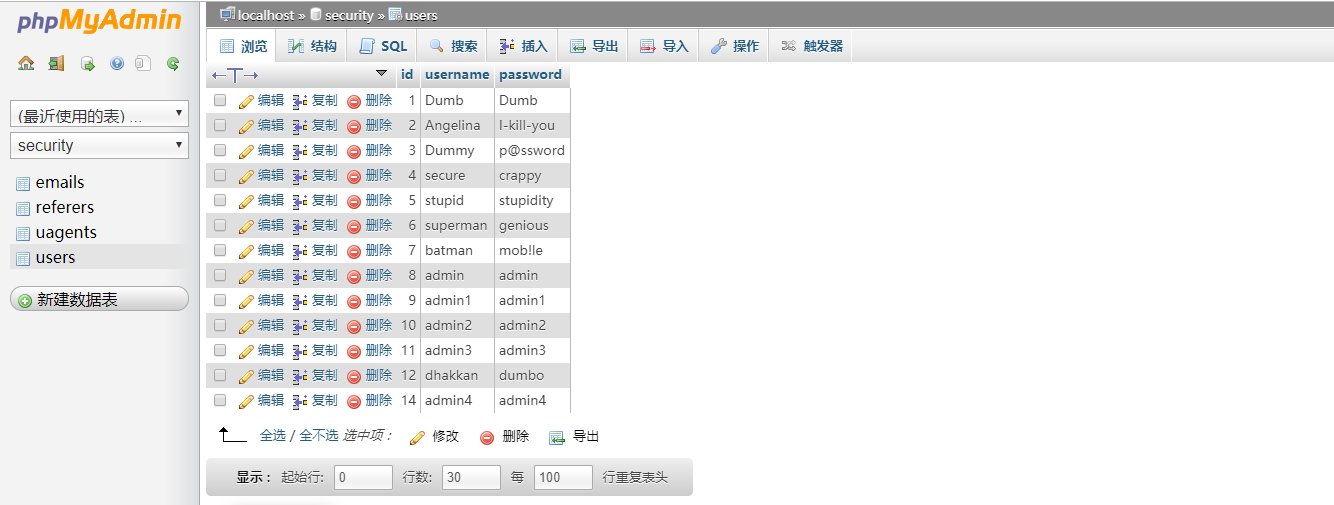Click the 全选 select all link

point(273,436)
